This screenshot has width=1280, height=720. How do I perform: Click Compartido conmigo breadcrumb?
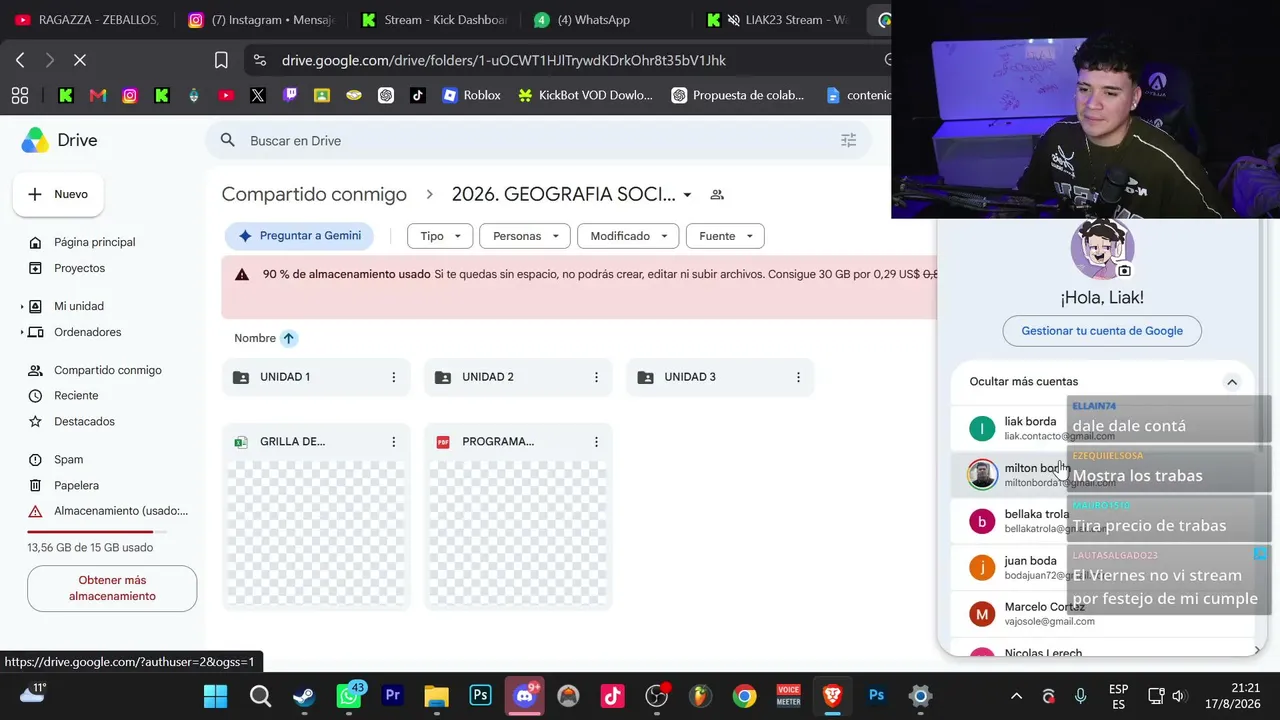(x=314, y=194)
